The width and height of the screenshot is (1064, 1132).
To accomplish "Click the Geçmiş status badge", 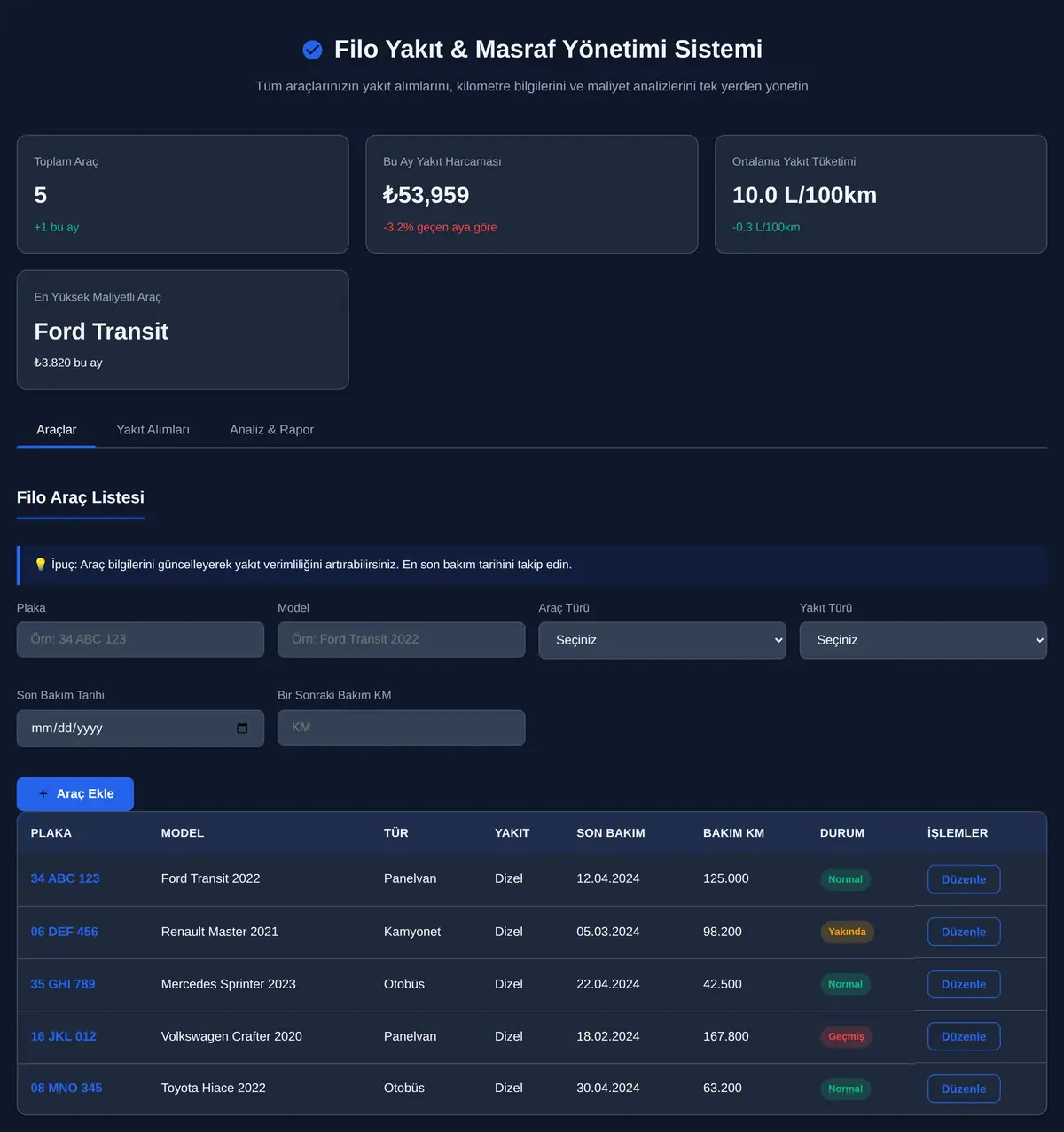I will (846, 1036).
